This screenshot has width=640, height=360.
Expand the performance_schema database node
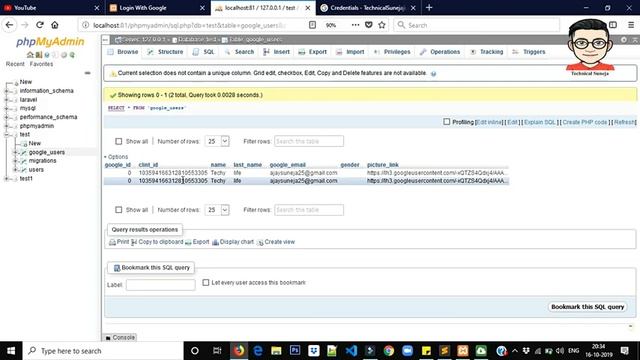pos(6,117)
